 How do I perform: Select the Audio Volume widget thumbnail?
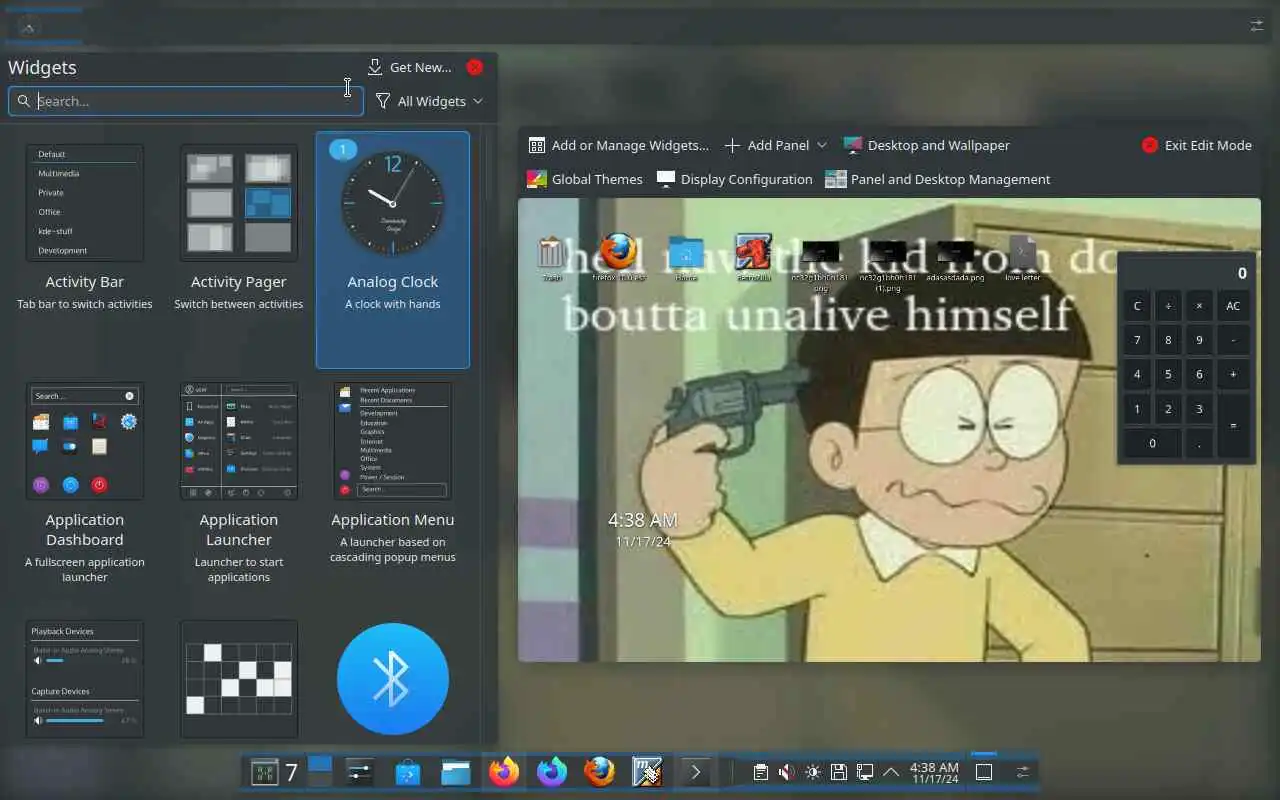coord(85,679)
